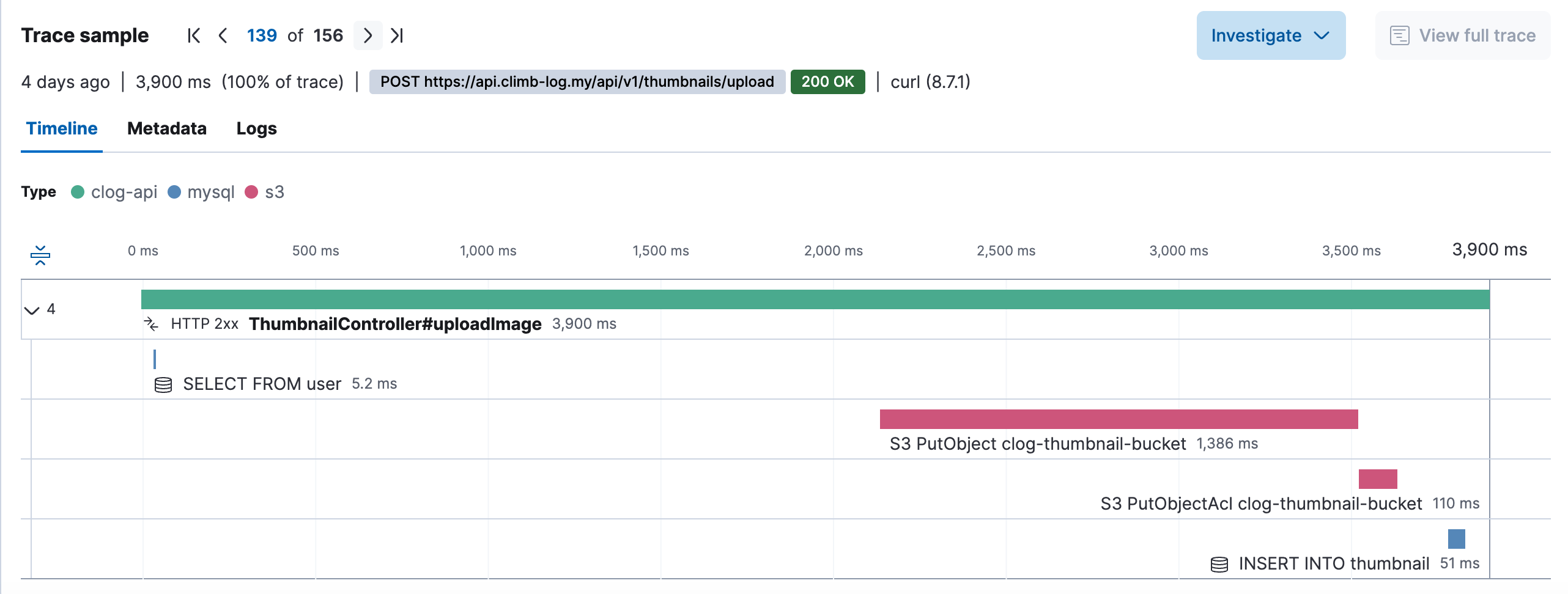Screen dimensions: 1568x594
Task: Click the SELECT FROM user label
Action: [262, 384]
